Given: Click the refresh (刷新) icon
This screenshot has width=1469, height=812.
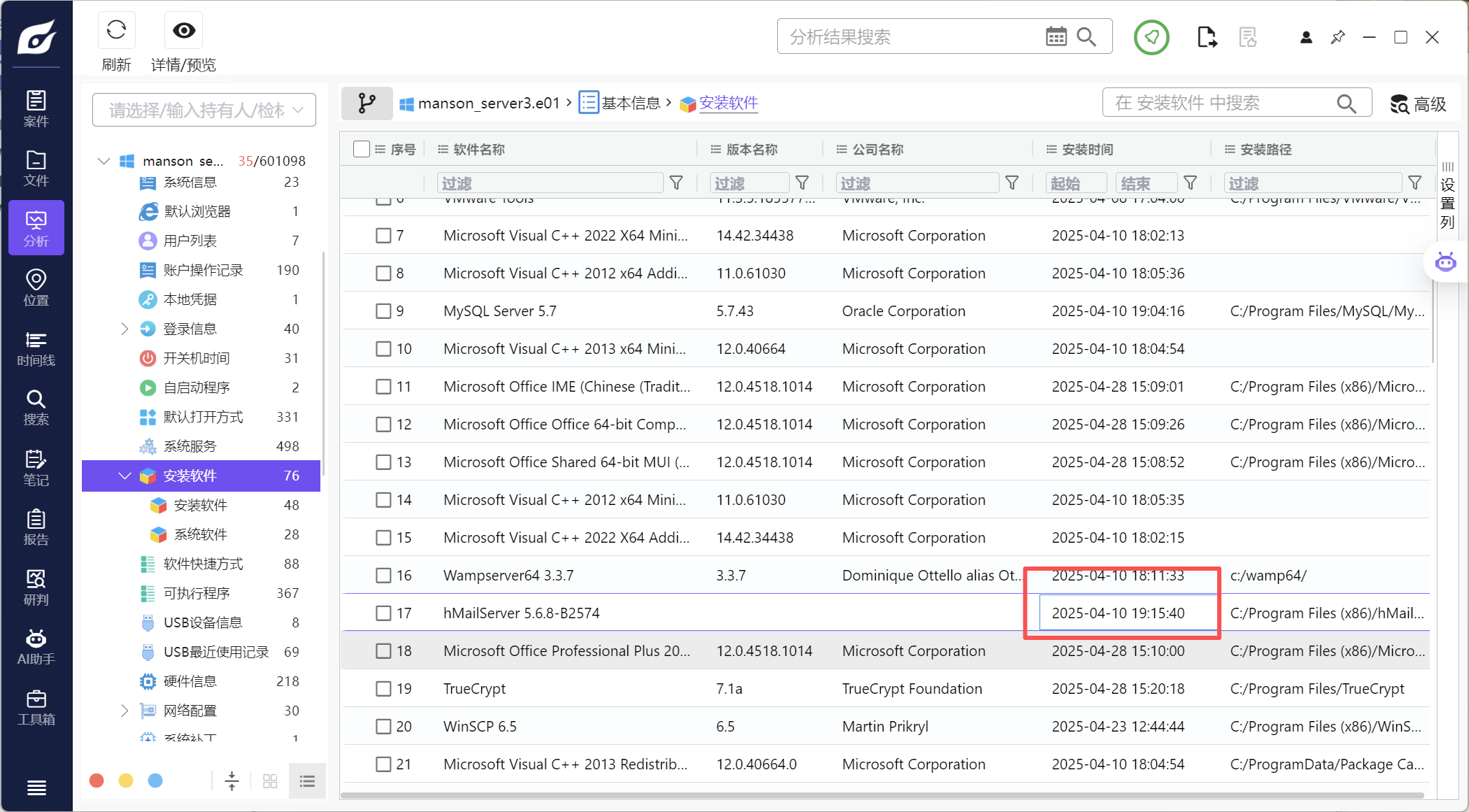Looking at the screenshot, I should 116,31.
